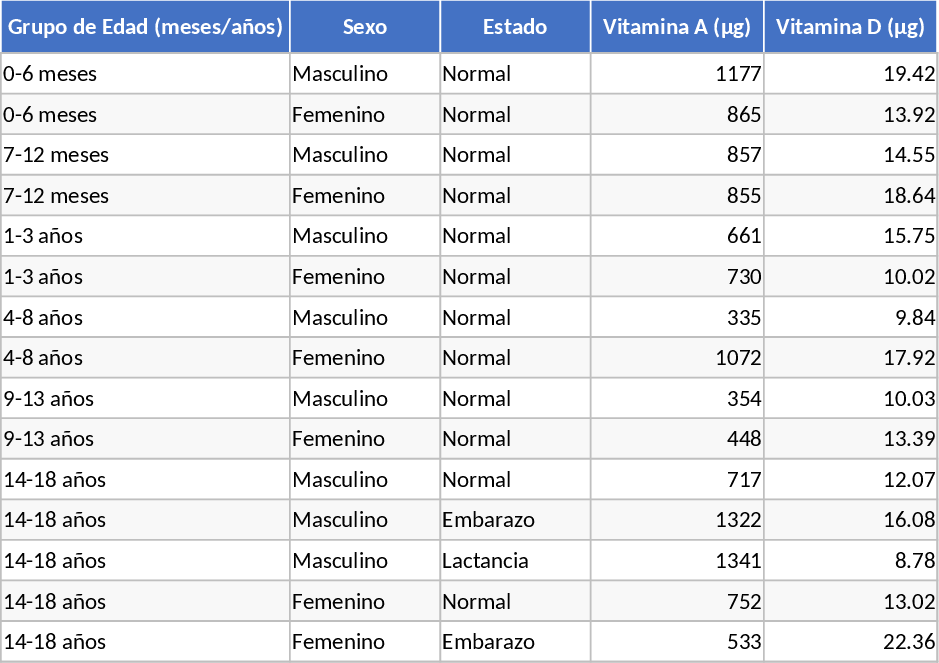
Task: Select the Vitamina A value 335 cell
Action: pos(677,318)
